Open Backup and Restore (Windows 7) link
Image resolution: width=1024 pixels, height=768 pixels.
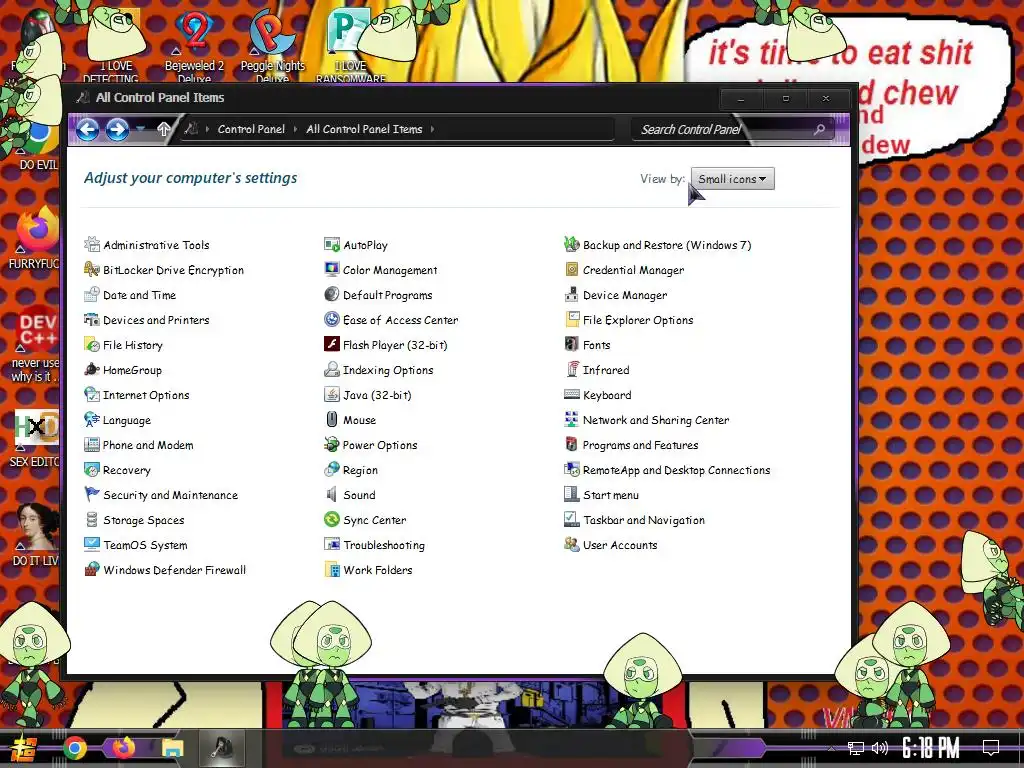(667, 245)
